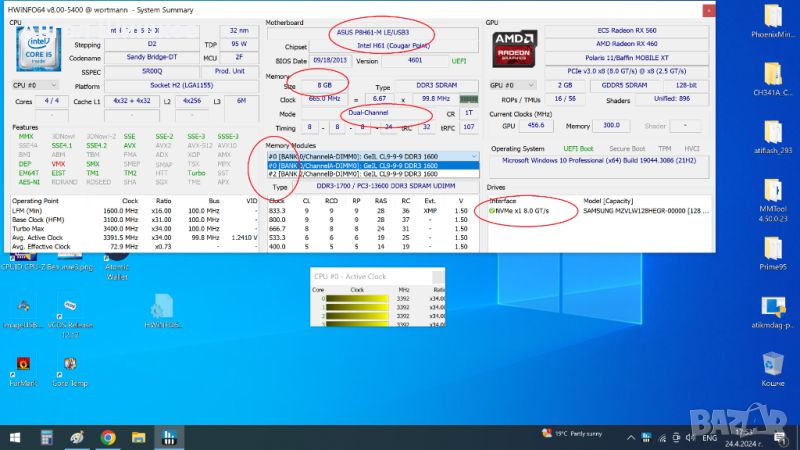Open Google Chrome from the taskbar
The width and height of the screenshot is (800, 450).
(108, 437)
